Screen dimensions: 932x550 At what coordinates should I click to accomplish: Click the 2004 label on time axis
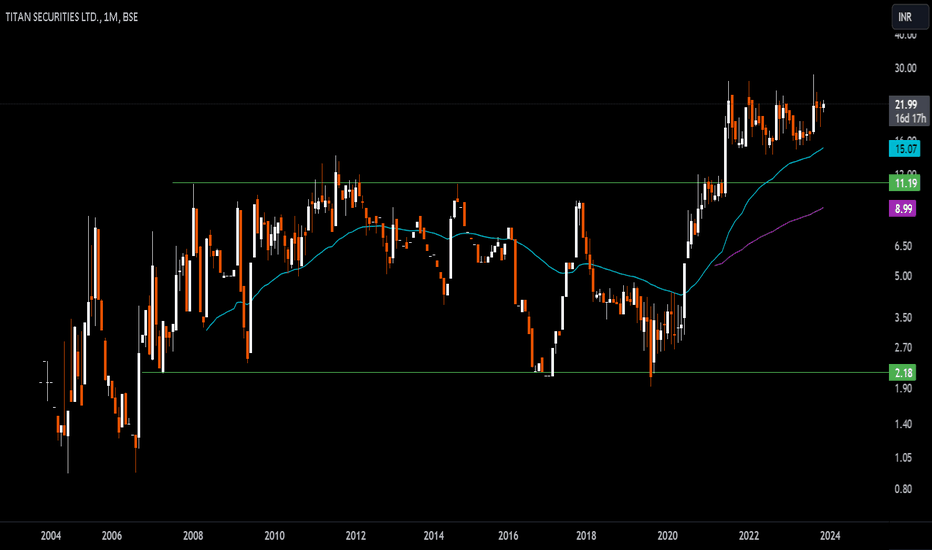coord(51,536)
